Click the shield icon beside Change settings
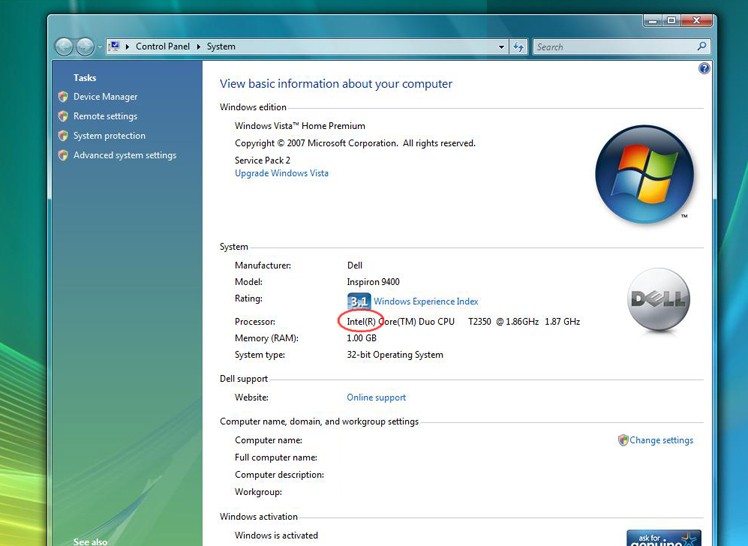Image resolution: width=748 pixels, height=546 pixels. click(623, 440)
